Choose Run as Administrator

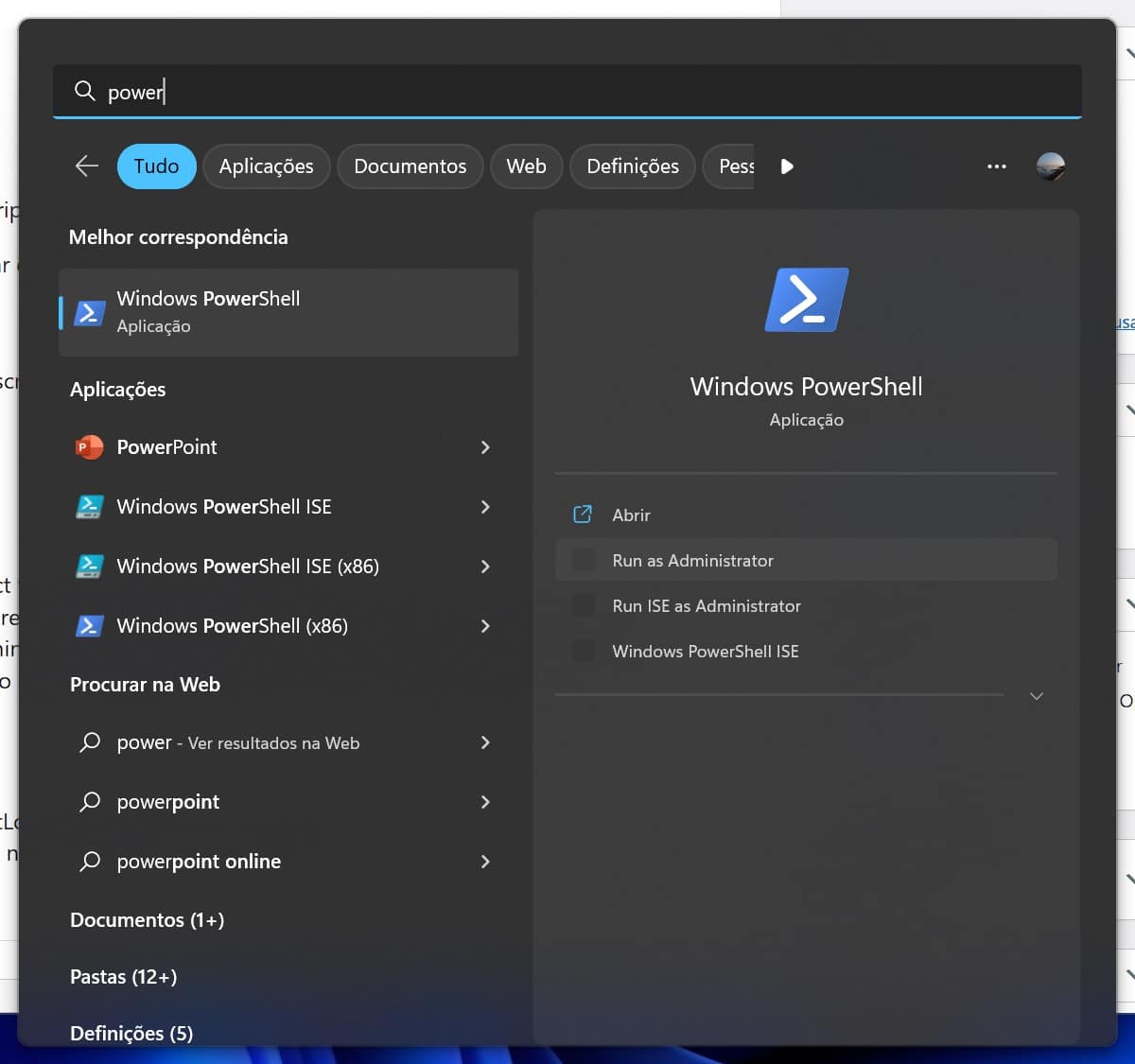coord(806,561)
